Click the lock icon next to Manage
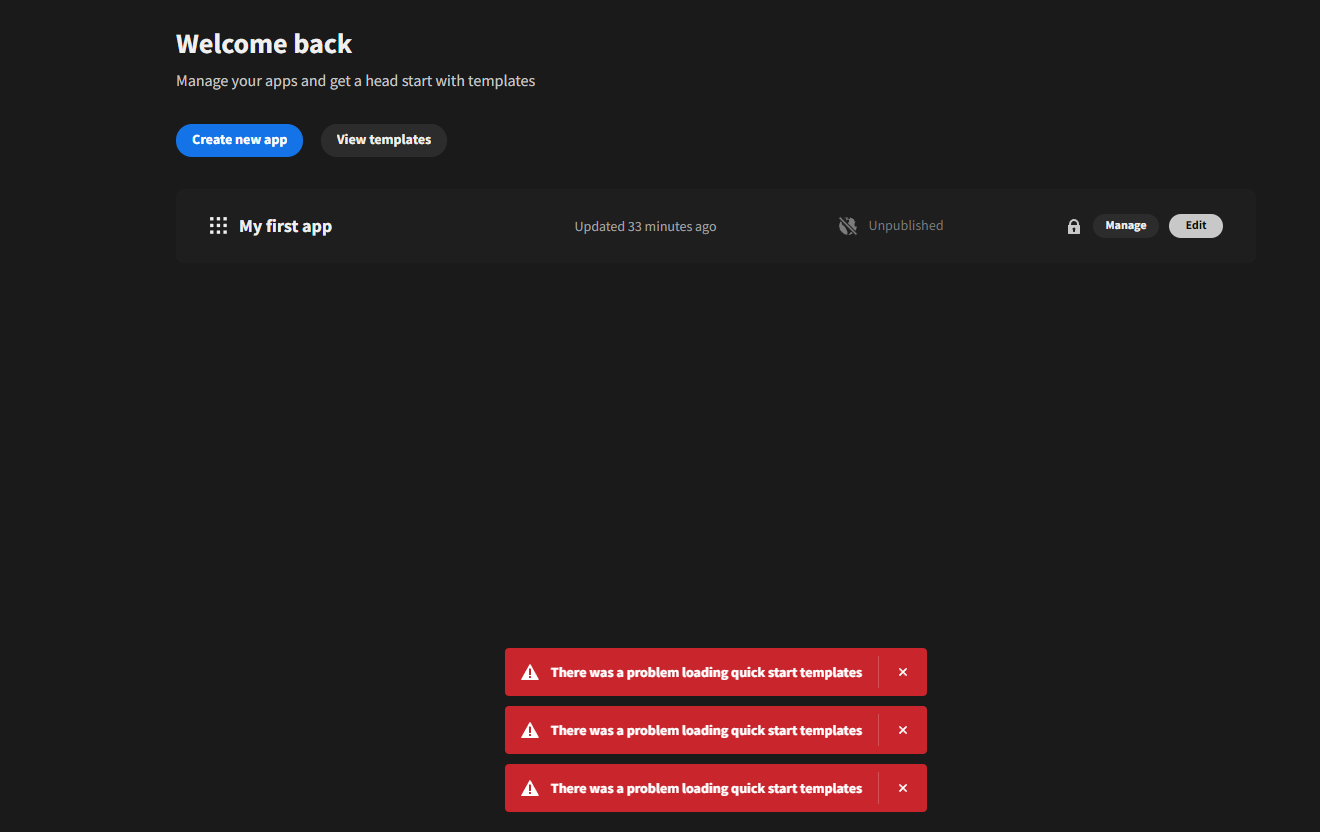This screenshot has height=832, width=1320. (1074, 227)
